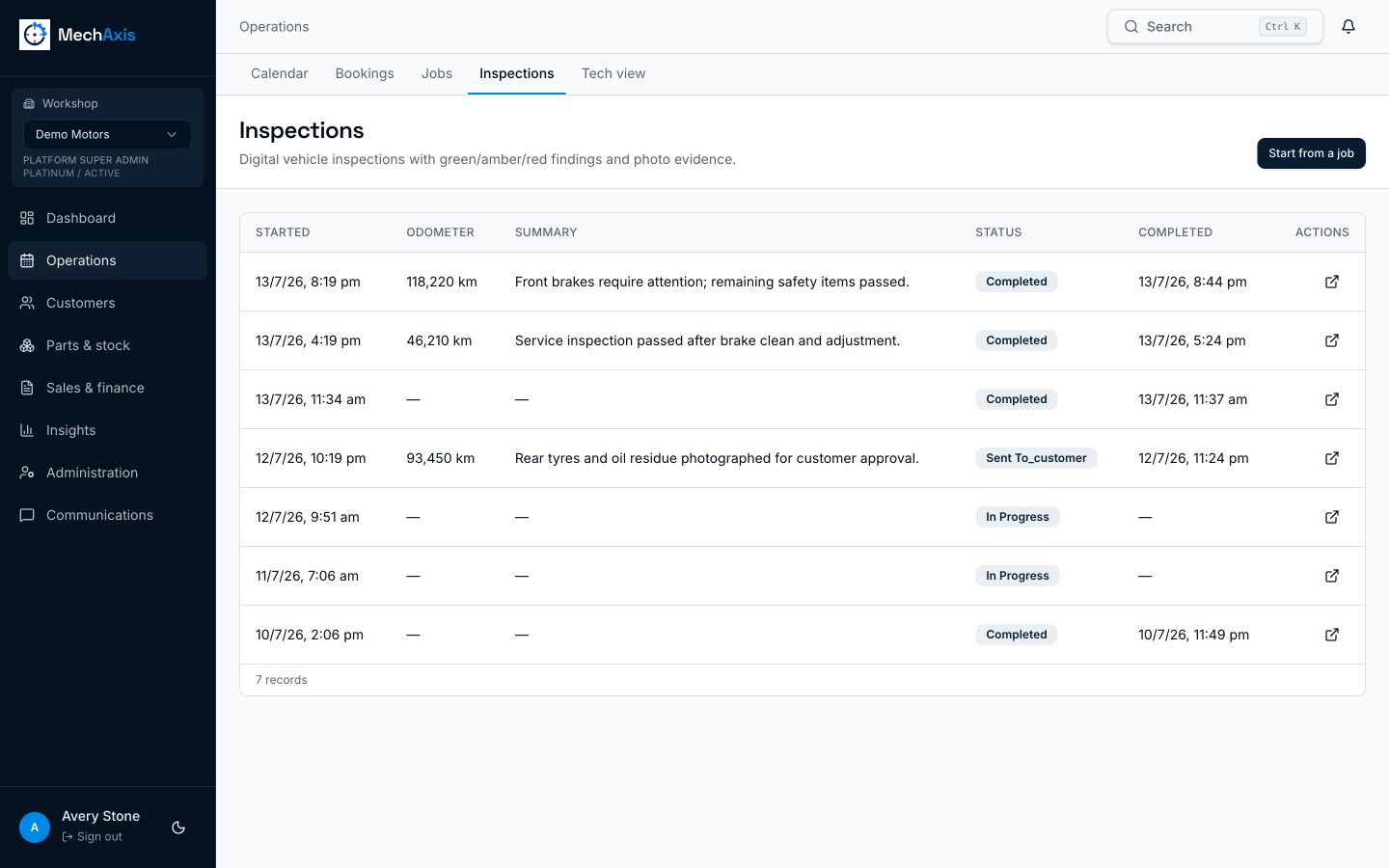Click the ODOMETER column header
Image resolution: width=1389 pixels, height=868 pixels.
440,232
